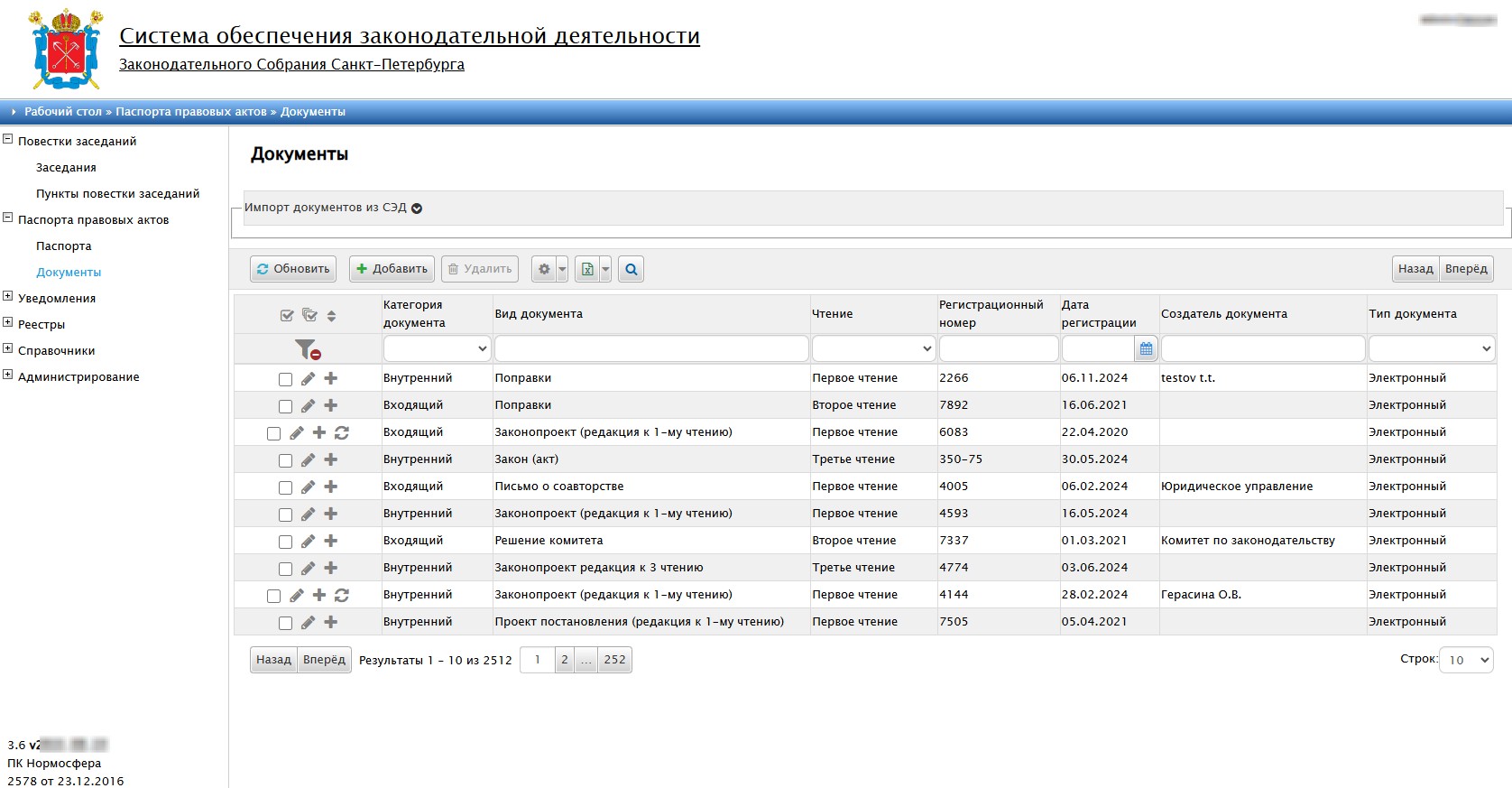Click plus icon in row 7892

pos(331,406)
